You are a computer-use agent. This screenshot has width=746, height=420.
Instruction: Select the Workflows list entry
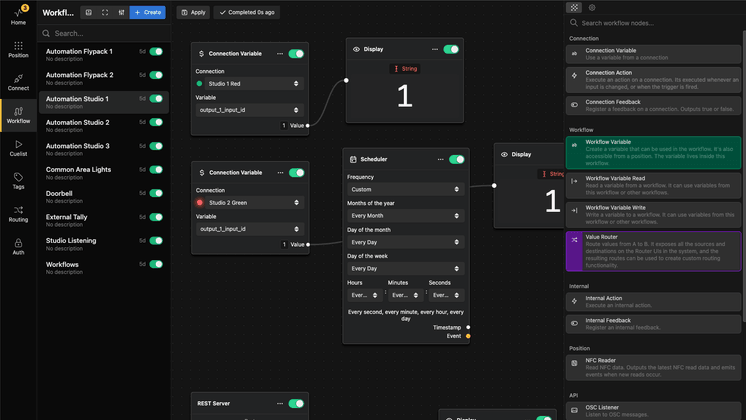tap(104, 268)
